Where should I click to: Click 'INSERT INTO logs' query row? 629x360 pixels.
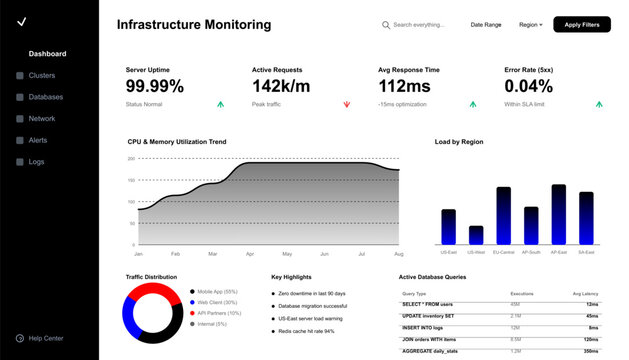[x=500, y=328]
